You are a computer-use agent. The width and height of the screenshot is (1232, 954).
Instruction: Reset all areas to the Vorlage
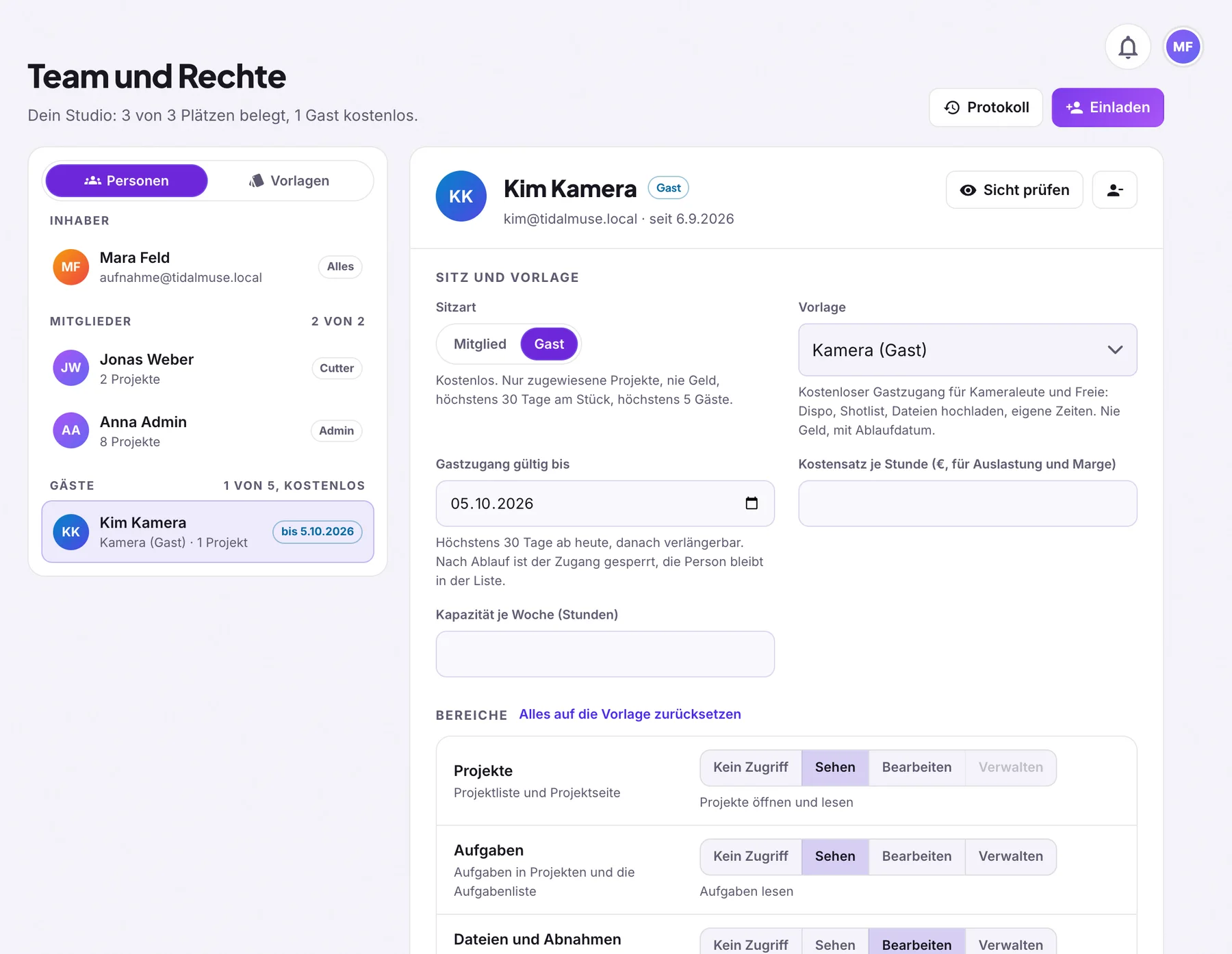[x=630, y=714]
